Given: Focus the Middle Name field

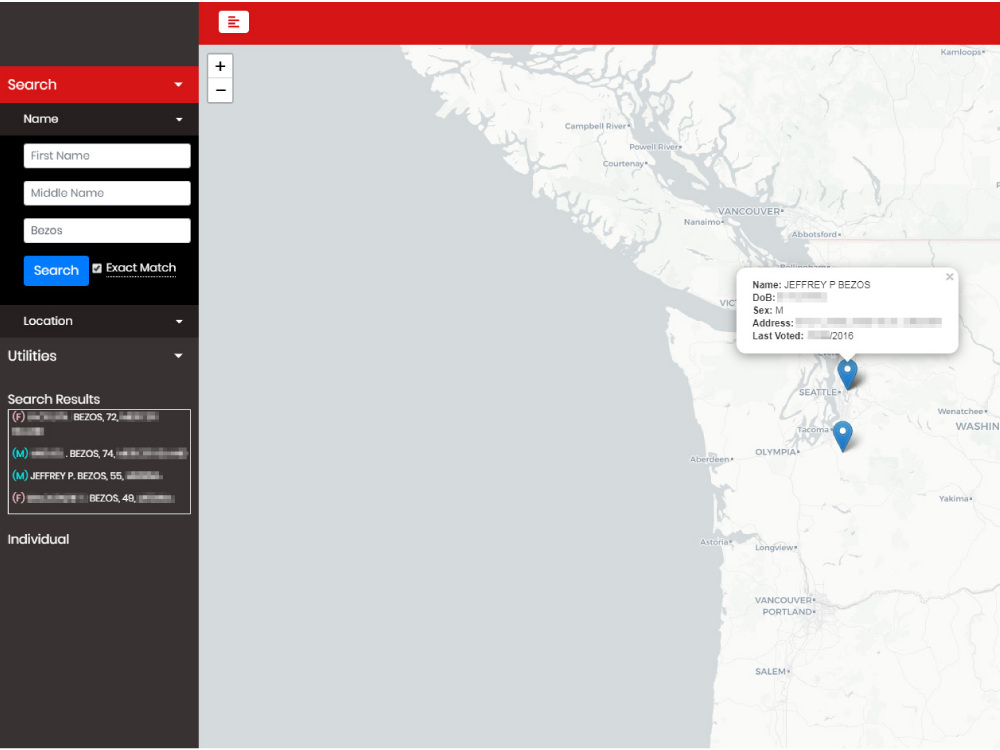Looking at the screenshot, I should [x=107, y=193].
